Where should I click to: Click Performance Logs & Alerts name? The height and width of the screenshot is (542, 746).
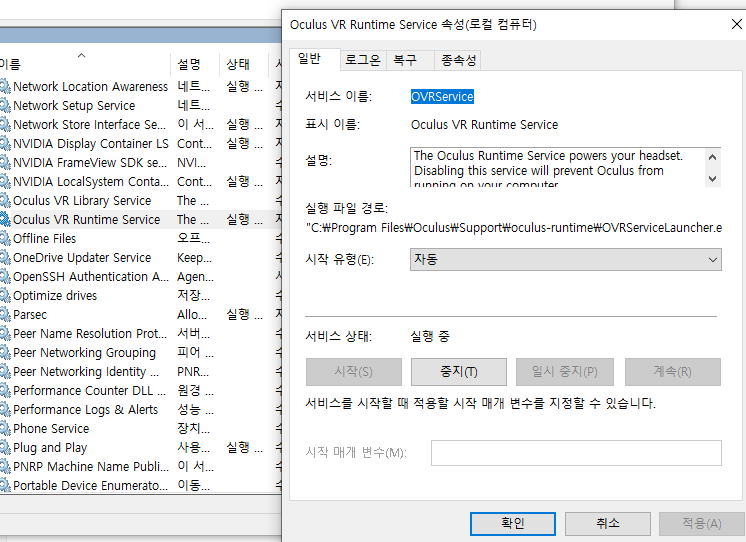point(85,410)
